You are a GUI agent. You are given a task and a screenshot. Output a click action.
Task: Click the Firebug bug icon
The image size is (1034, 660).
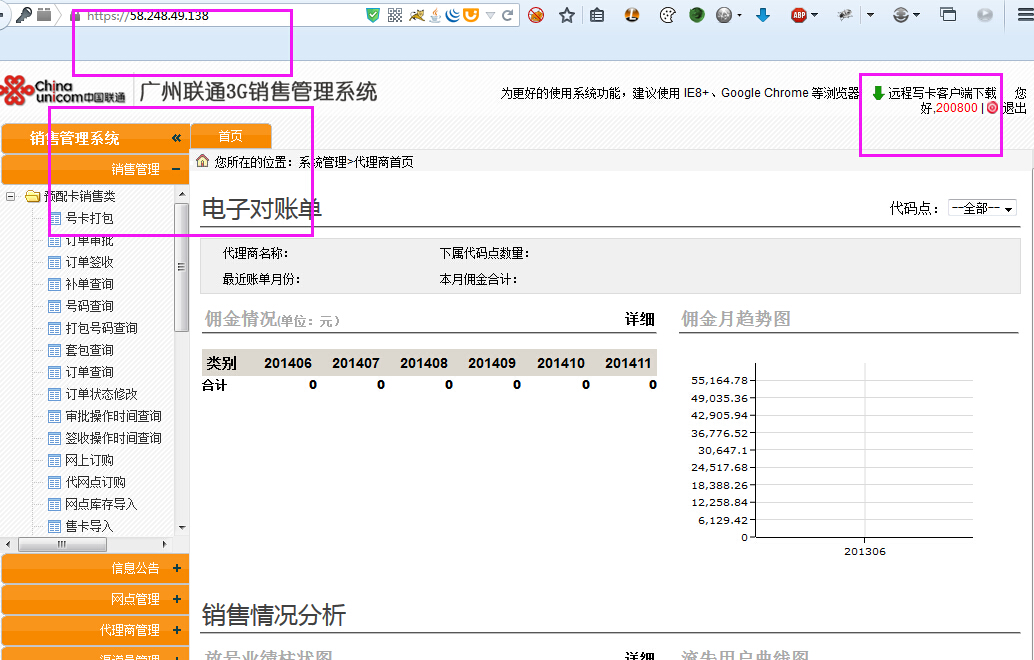tap(845, 15)
